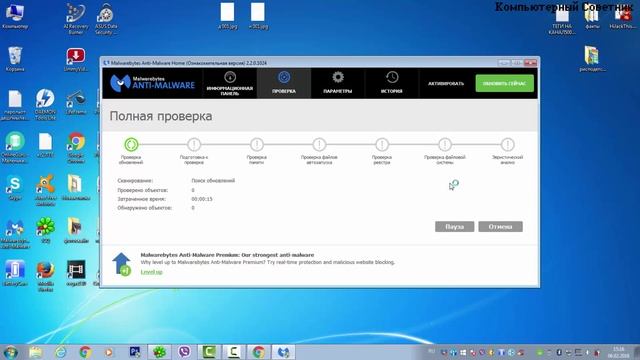The width and height of the screenshot is (640, 360).
Task: Select the a 001.jpg desktop file
Action: click(x=227, y=16)
